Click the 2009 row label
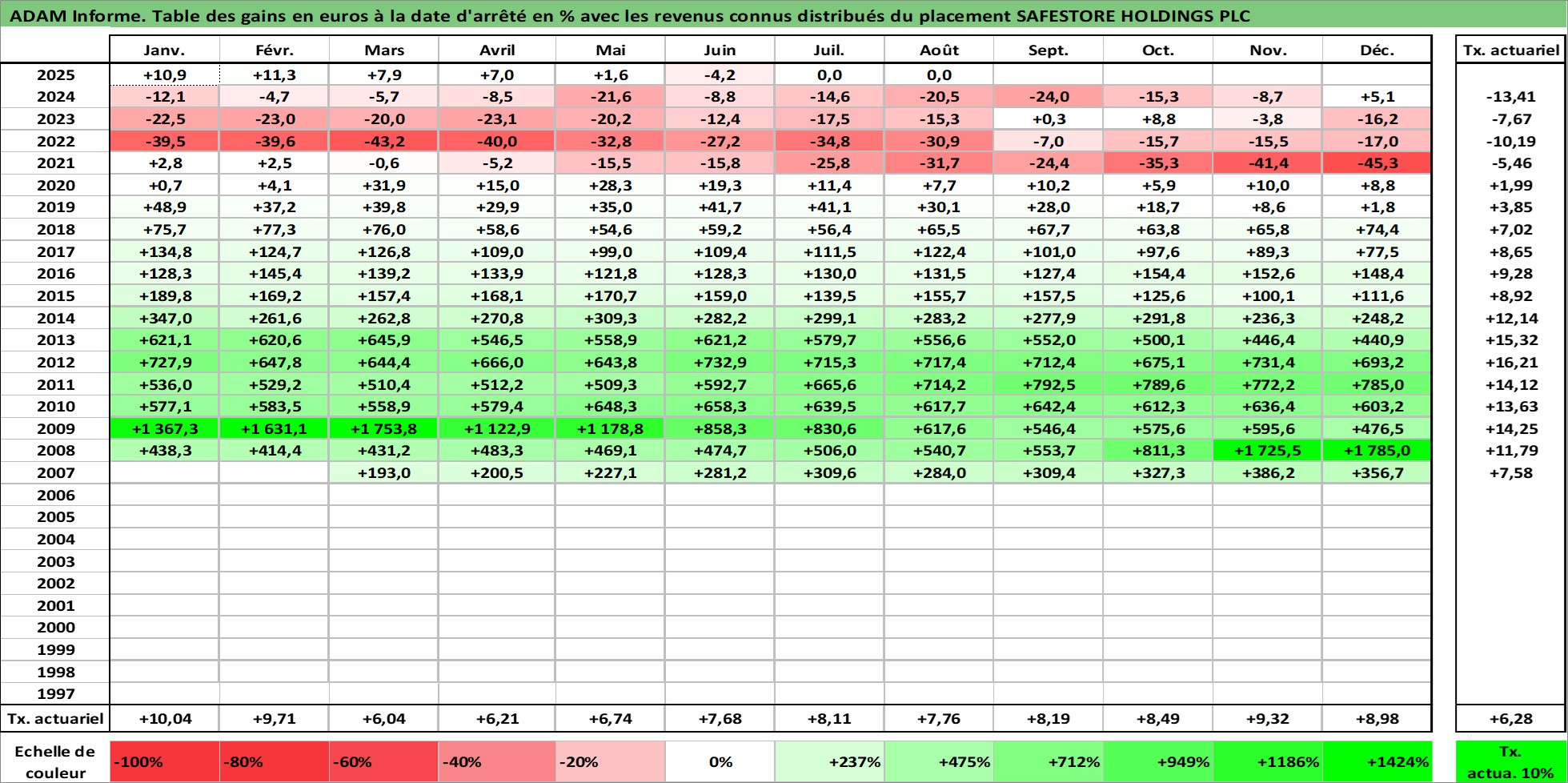The height and width of the screenshot is (783, 1568). click(55, 428)
